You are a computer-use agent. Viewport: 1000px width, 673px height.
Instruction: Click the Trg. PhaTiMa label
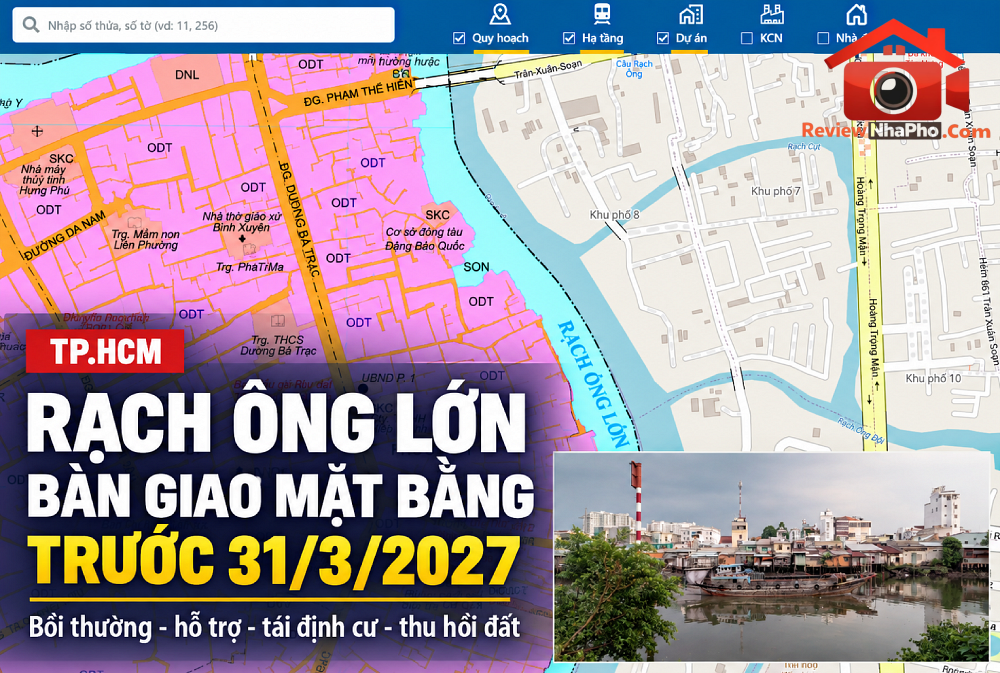[x=249, y=267]
